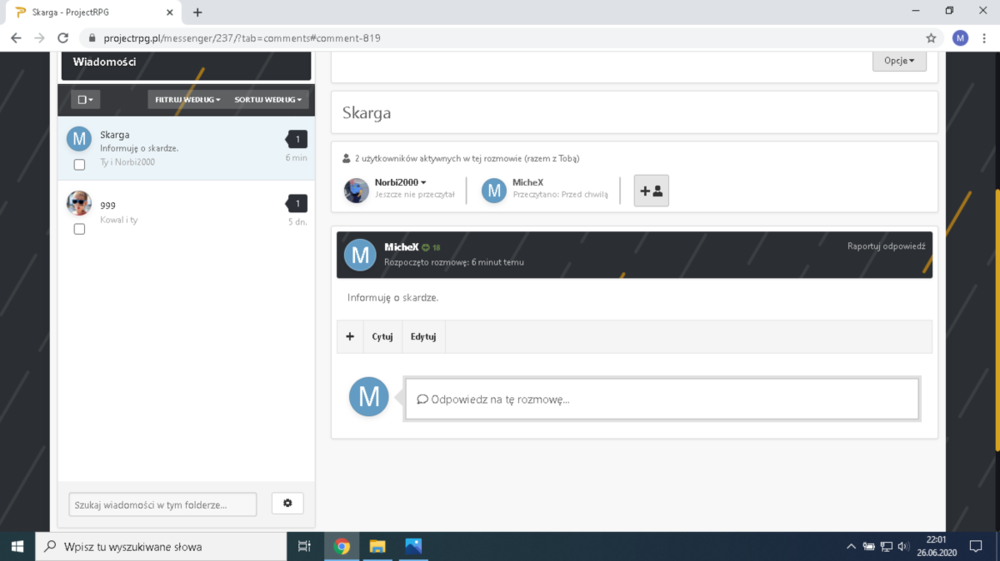Click Skarga conversation avatar in list
The image size is (1000, 561).
(x=79, y=138)
